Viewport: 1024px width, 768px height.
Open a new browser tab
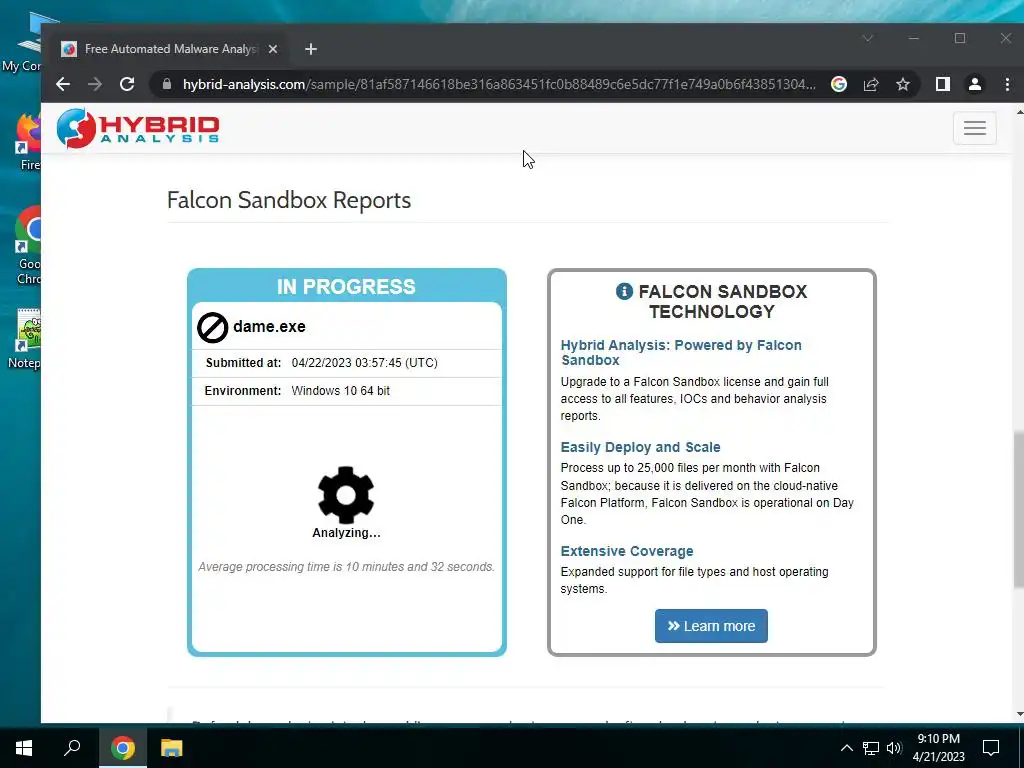tap(311, 49)
